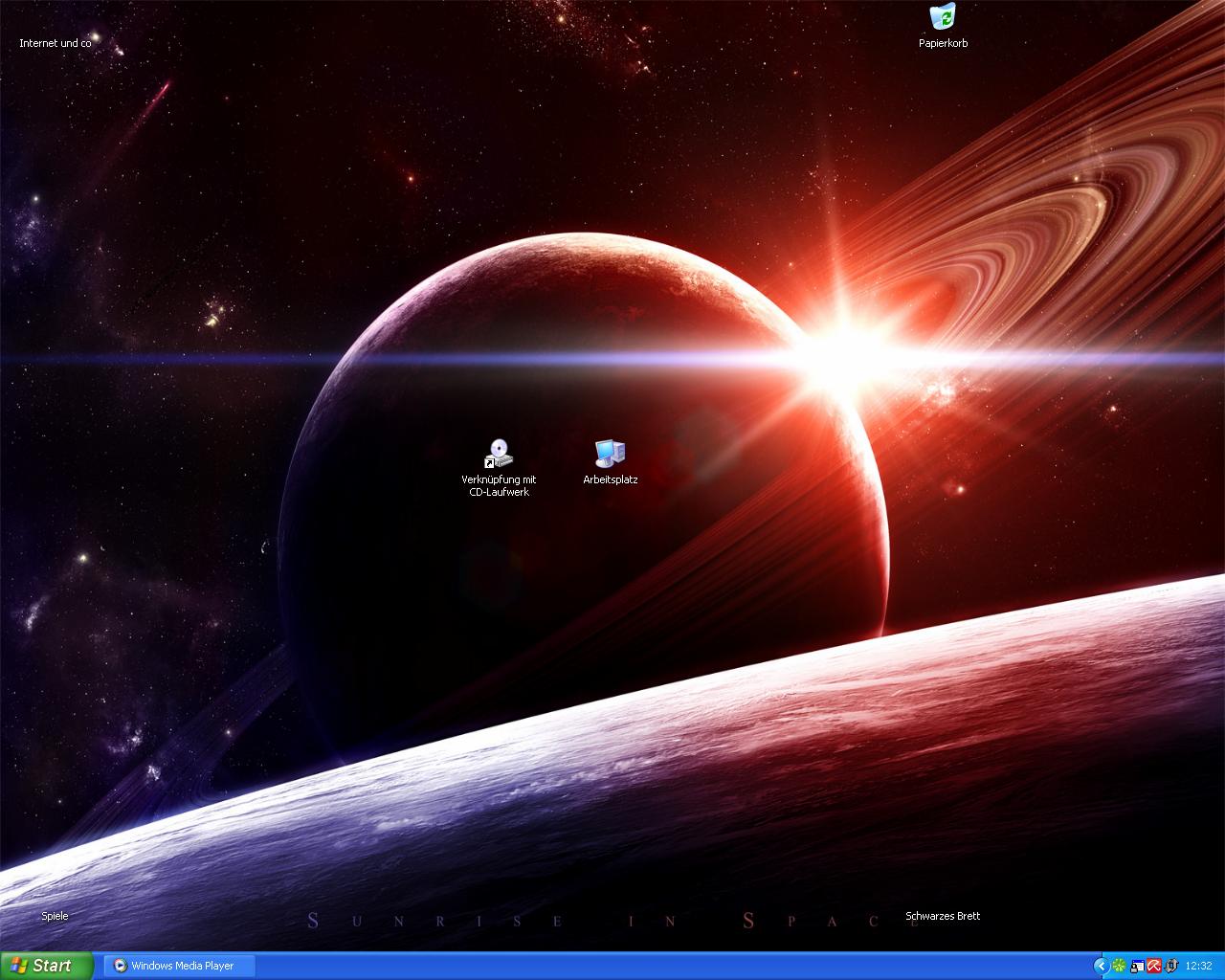This screenshot has width=1225, height=980.
Task: Open the Papierkorb recycle bin icon
Action: point(943,16)
